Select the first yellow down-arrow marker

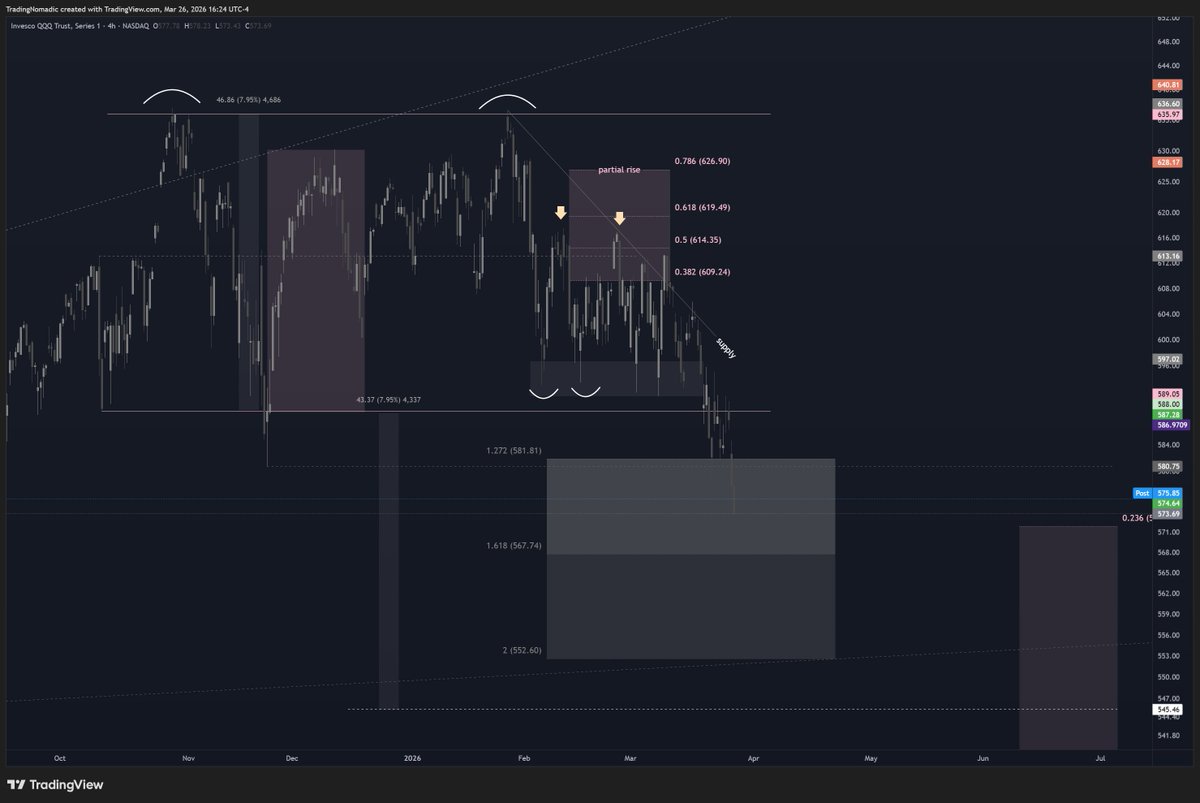point(561,212)
